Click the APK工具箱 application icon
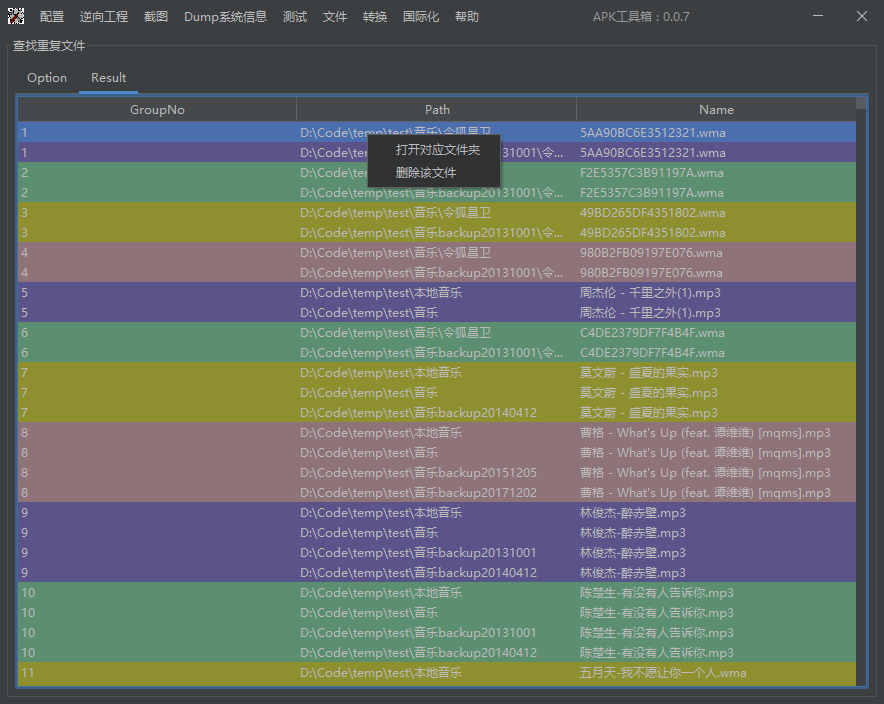 point(15,16)
